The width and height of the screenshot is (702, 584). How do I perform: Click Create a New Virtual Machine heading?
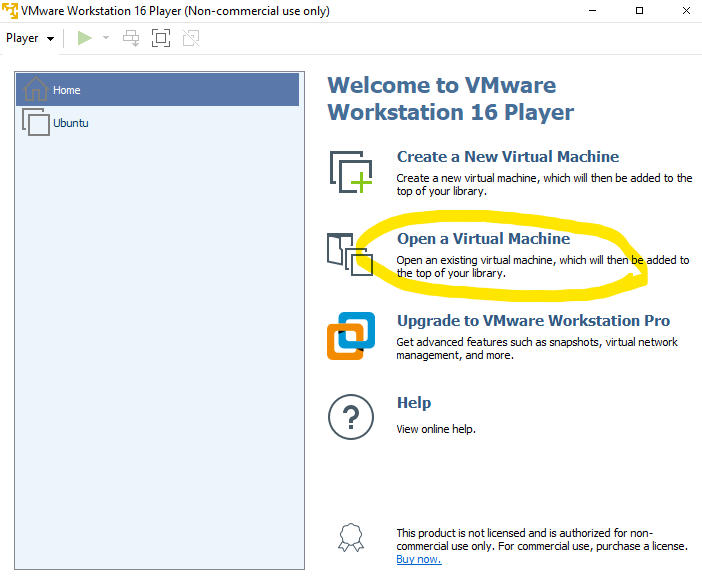click(x=508, y=157)
